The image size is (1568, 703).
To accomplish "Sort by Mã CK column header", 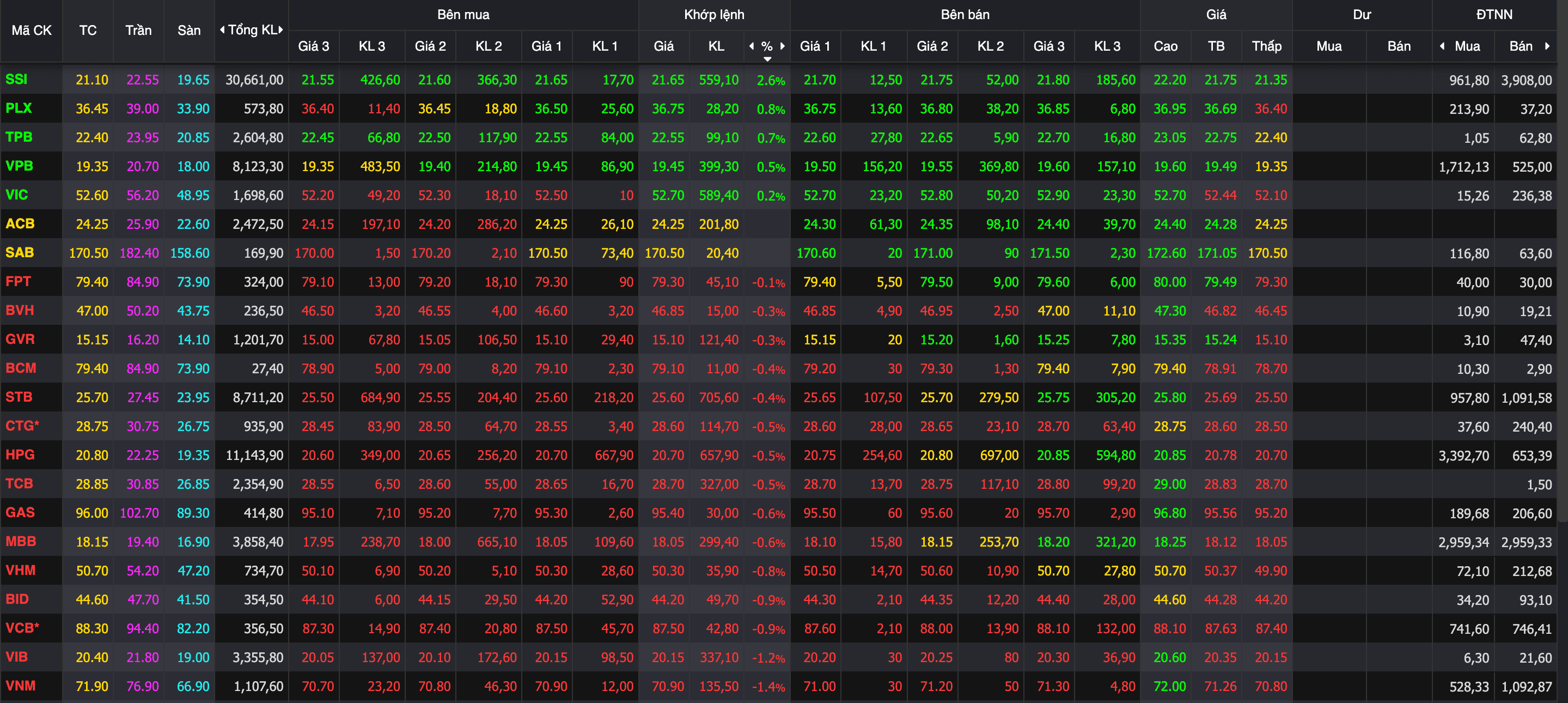I will pyautogui.click(x=32, y=31).
